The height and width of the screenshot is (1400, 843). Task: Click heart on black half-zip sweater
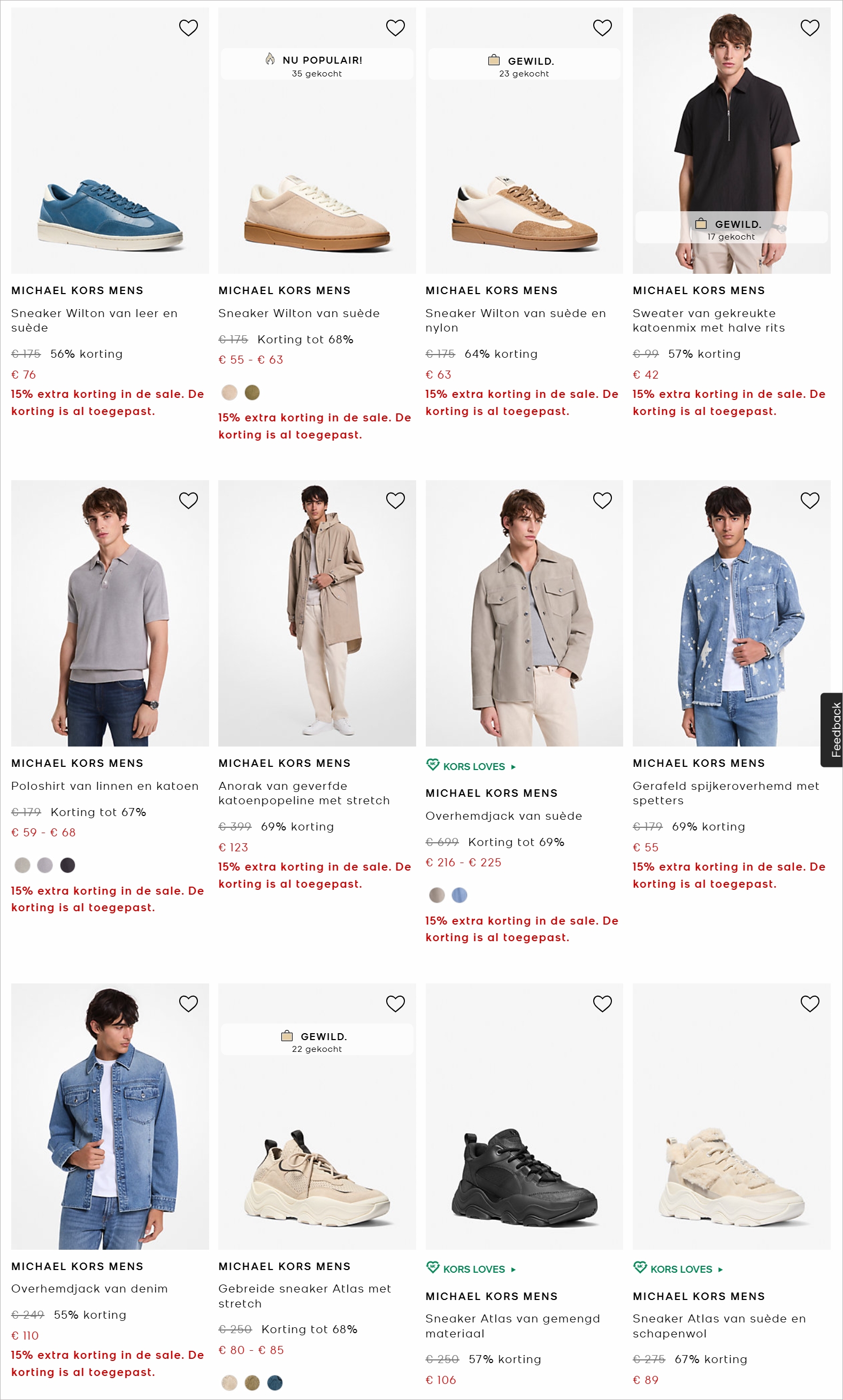(809, 28)
